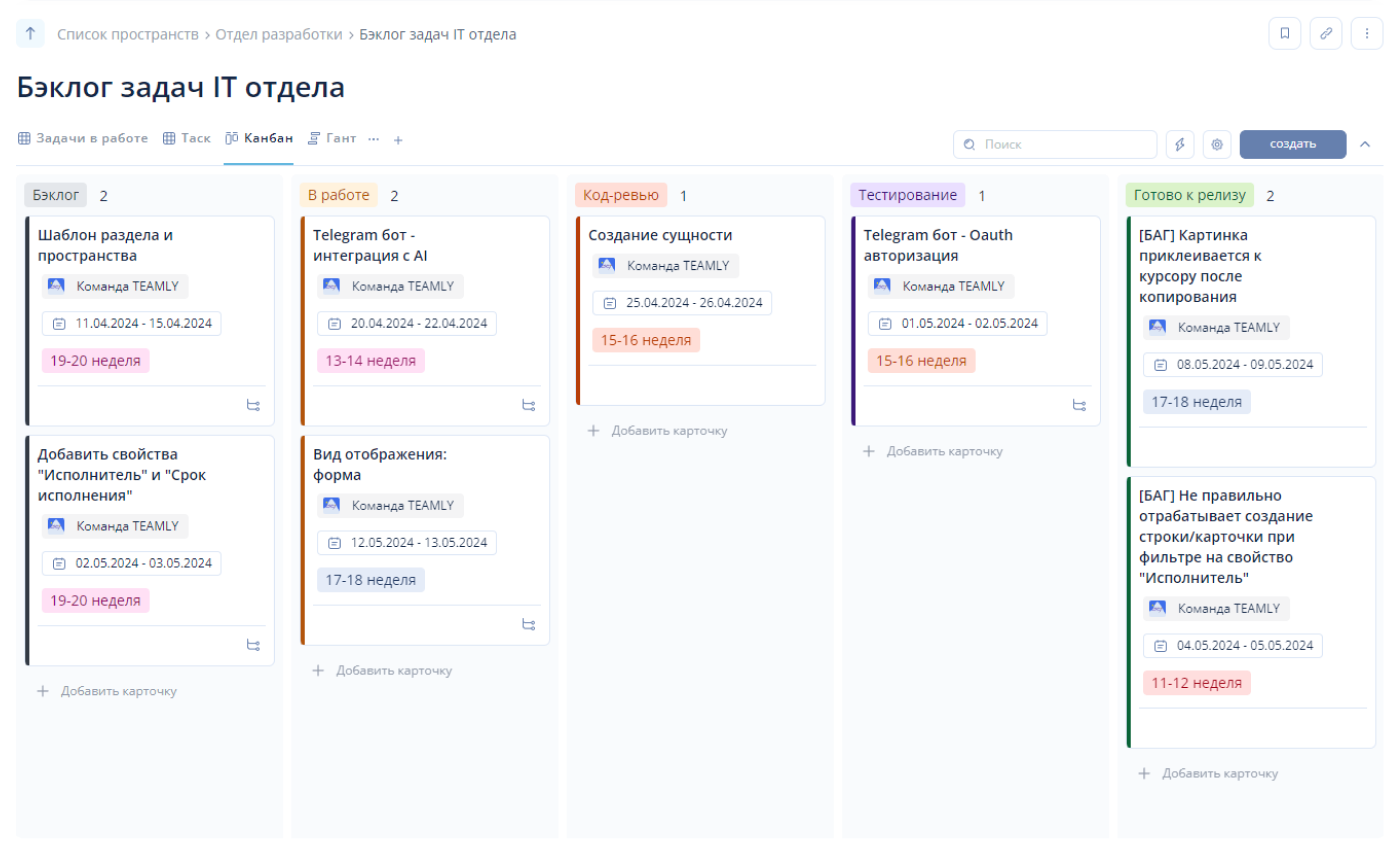
Task: Open the '...' hidden views menu
Action: click(373, 140)
